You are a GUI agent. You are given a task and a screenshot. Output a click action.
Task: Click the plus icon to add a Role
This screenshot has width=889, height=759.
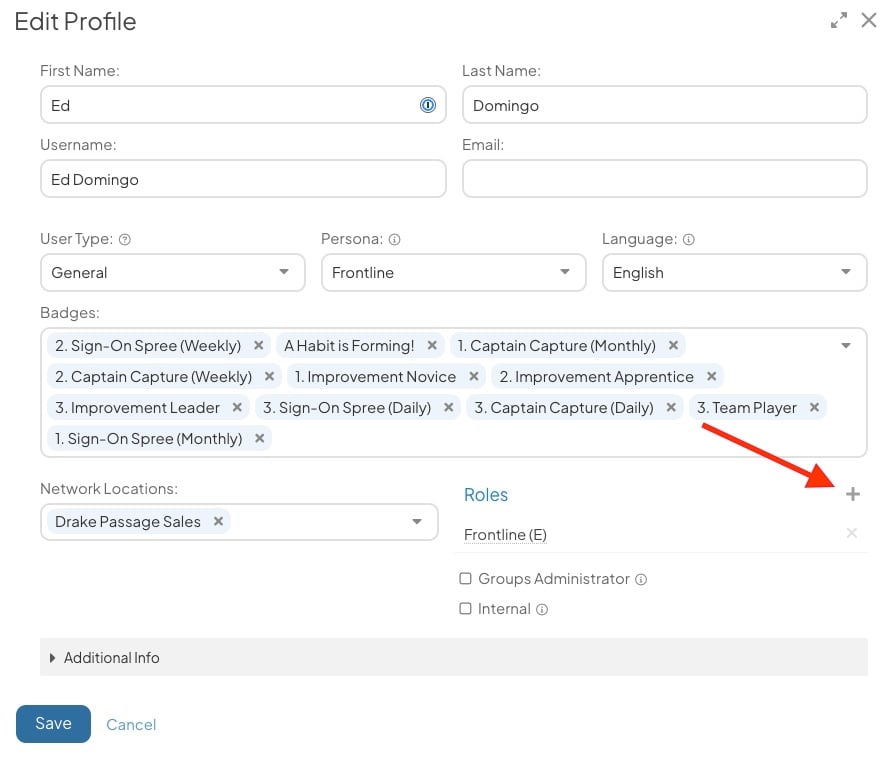tap(853, 493)
